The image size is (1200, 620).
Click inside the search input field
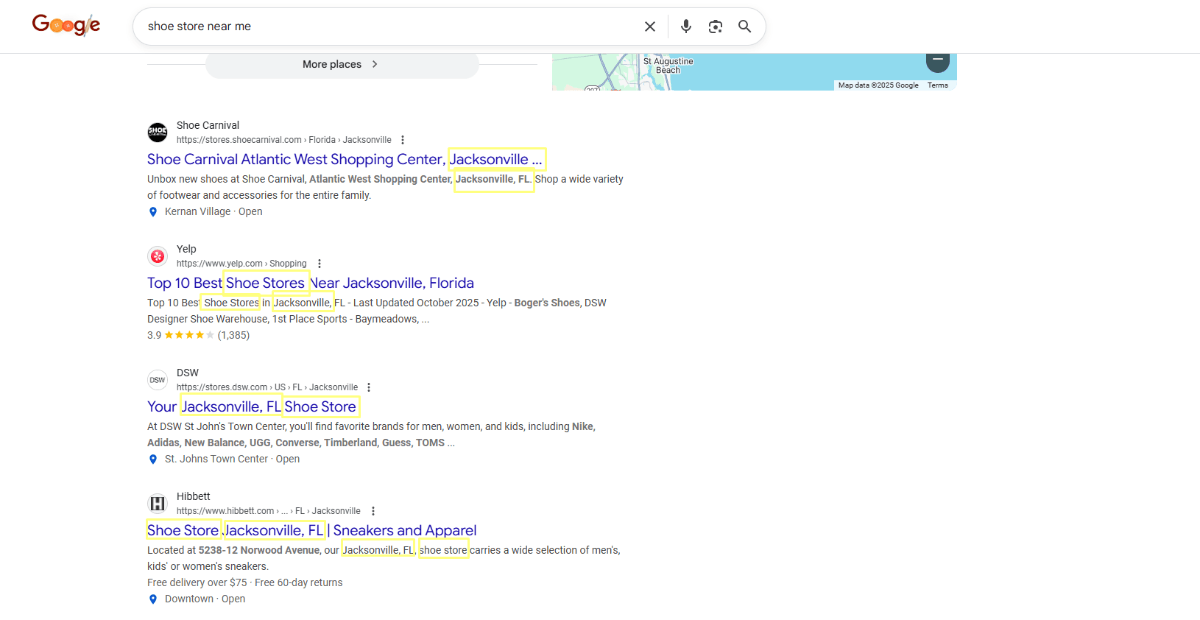pyautogui.click(x=400, y=26)
